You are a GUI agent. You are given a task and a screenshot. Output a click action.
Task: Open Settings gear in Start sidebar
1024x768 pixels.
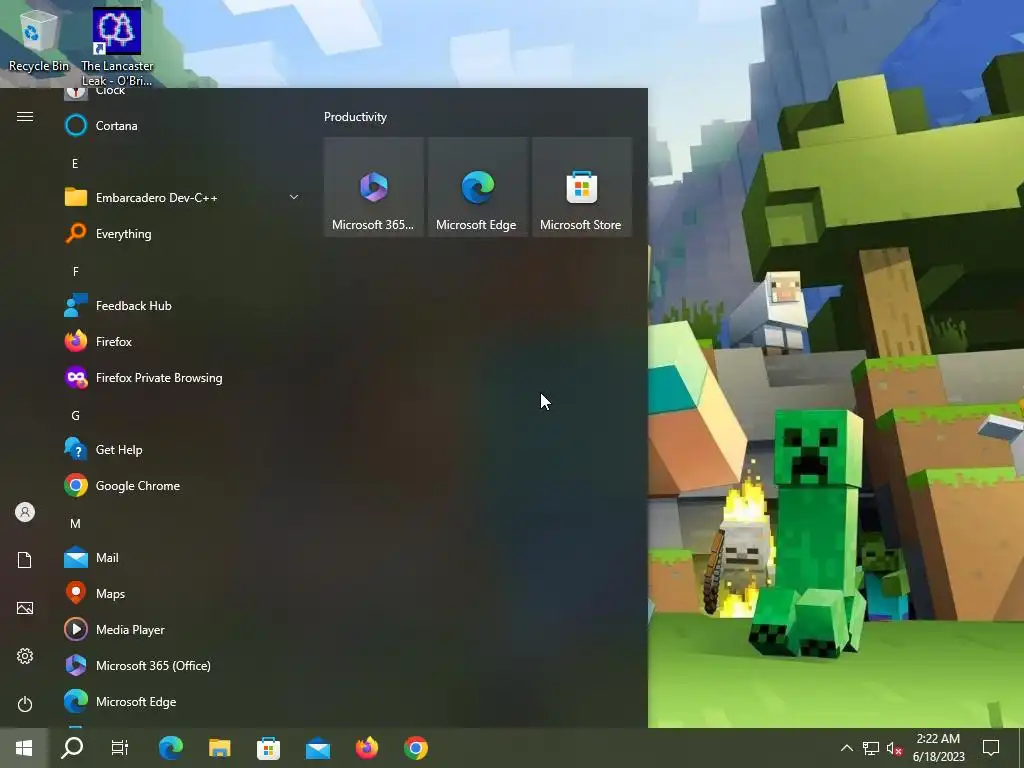click(x=25, y=656)
